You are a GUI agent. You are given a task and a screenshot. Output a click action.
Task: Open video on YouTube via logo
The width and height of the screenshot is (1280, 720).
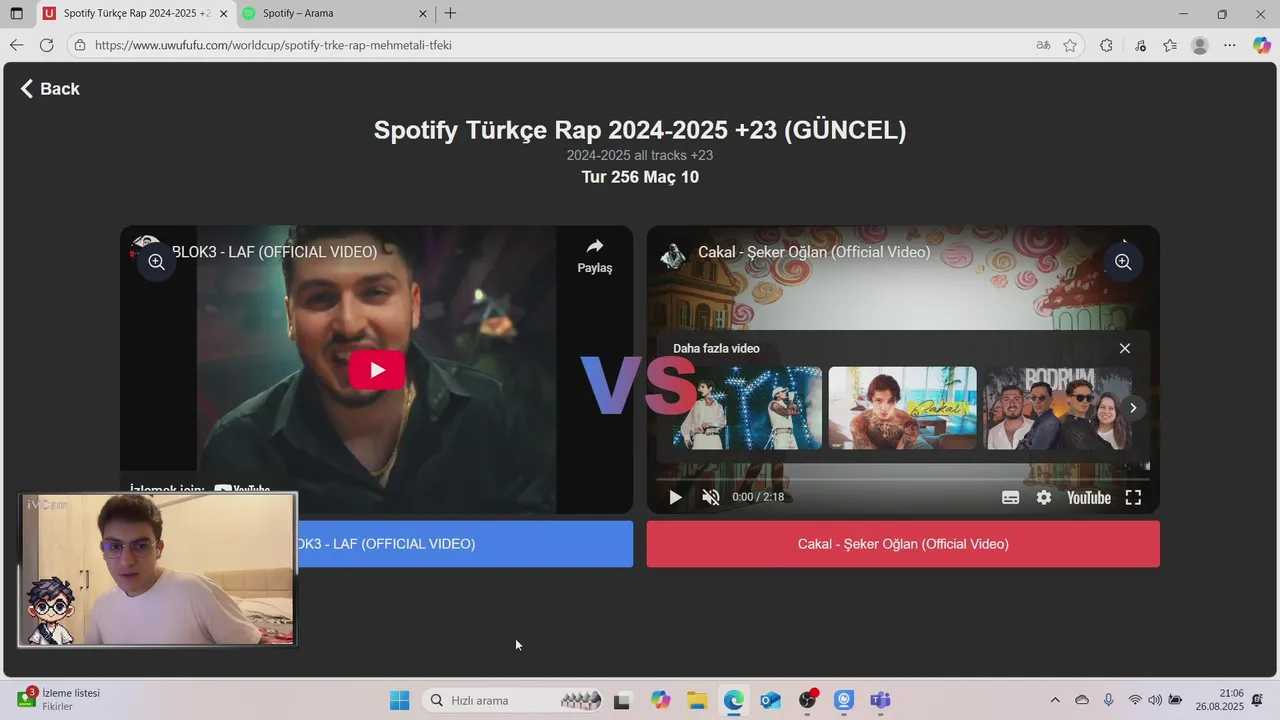click(1089, 497)
